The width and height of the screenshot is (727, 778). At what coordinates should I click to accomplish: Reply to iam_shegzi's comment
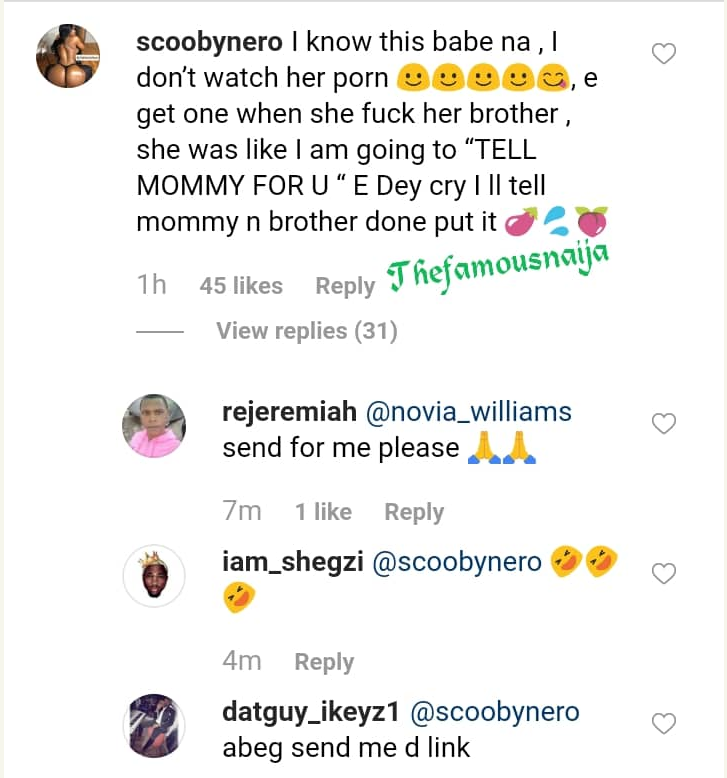tap(324, 662)
